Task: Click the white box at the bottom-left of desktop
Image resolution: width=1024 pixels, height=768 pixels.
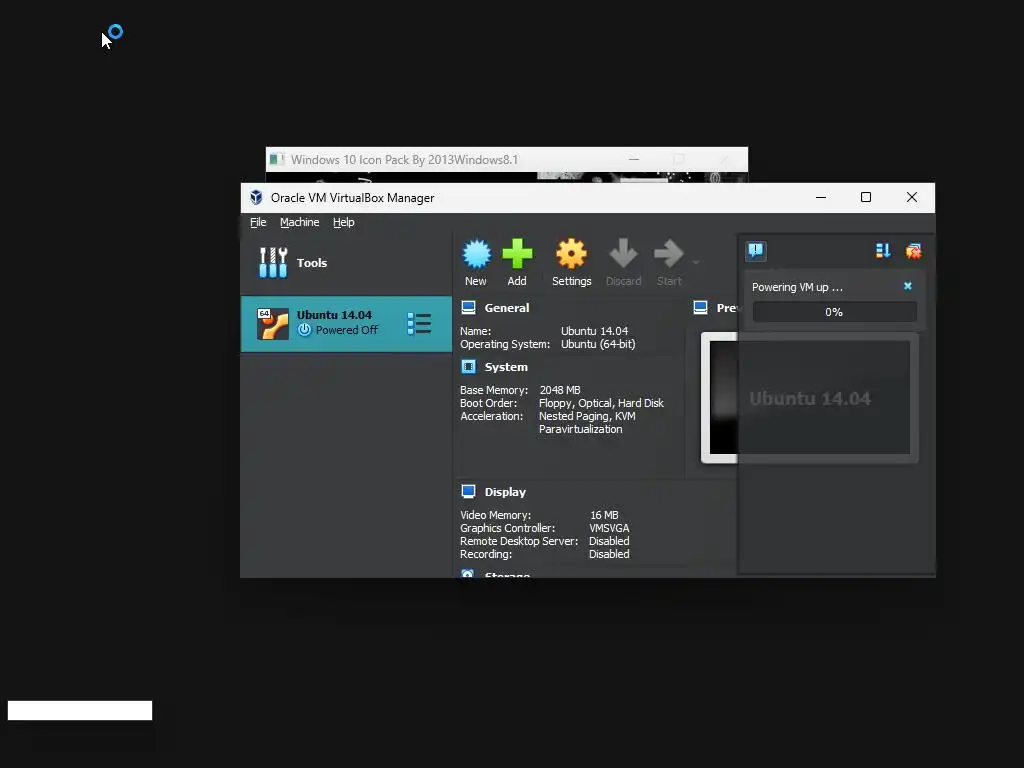Action: (x=80, y=711)
